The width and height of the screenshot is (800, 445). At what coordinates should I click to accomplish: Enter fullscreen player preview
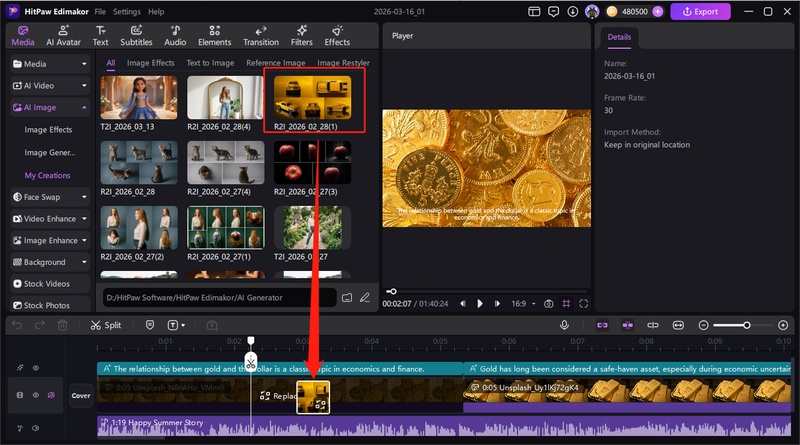pos(584,304)
